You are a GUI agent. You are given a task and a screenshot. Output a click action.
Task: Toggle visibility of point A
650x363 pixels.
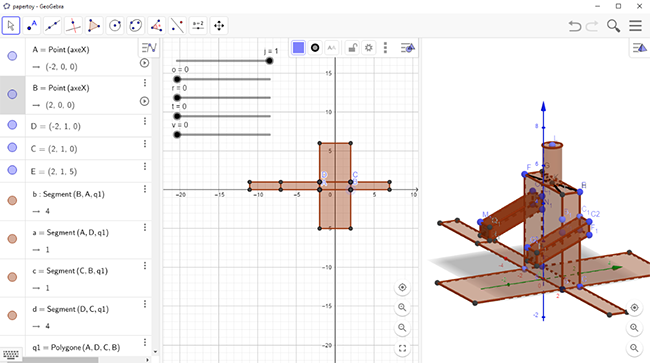pyautogui.click(x=12, y=56)
